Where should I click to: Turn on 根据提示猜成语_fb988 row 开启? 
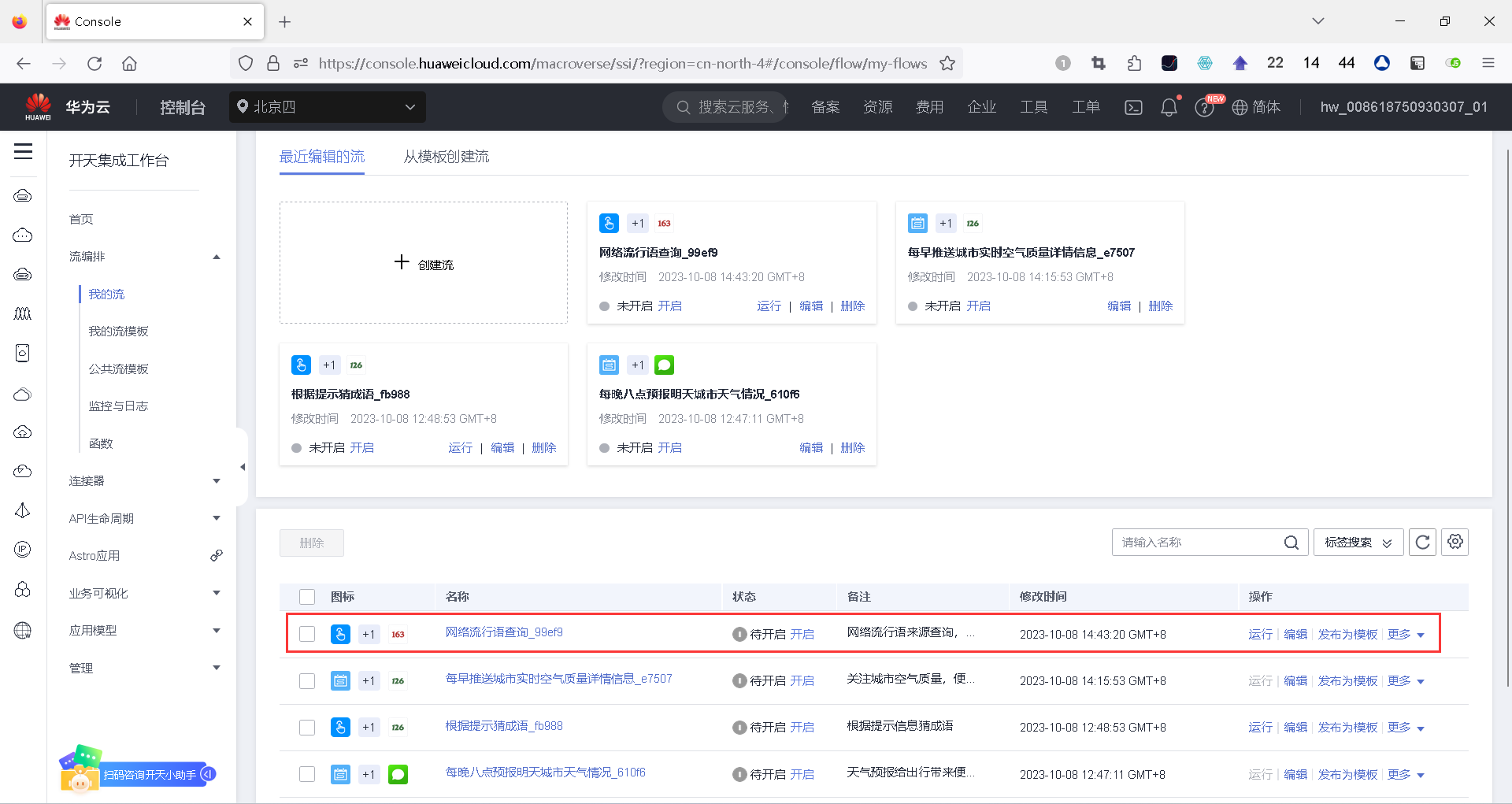pyautogui.click(x=802, y=727)
